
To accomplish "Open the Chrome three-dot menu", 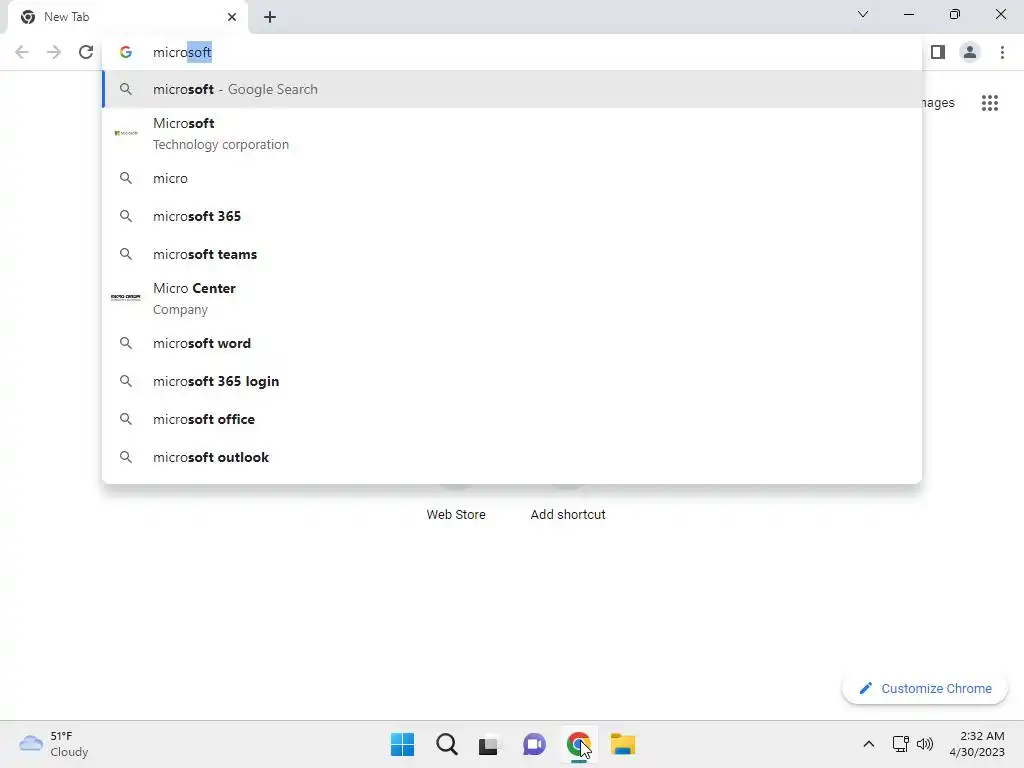I will pos(1002,52).
